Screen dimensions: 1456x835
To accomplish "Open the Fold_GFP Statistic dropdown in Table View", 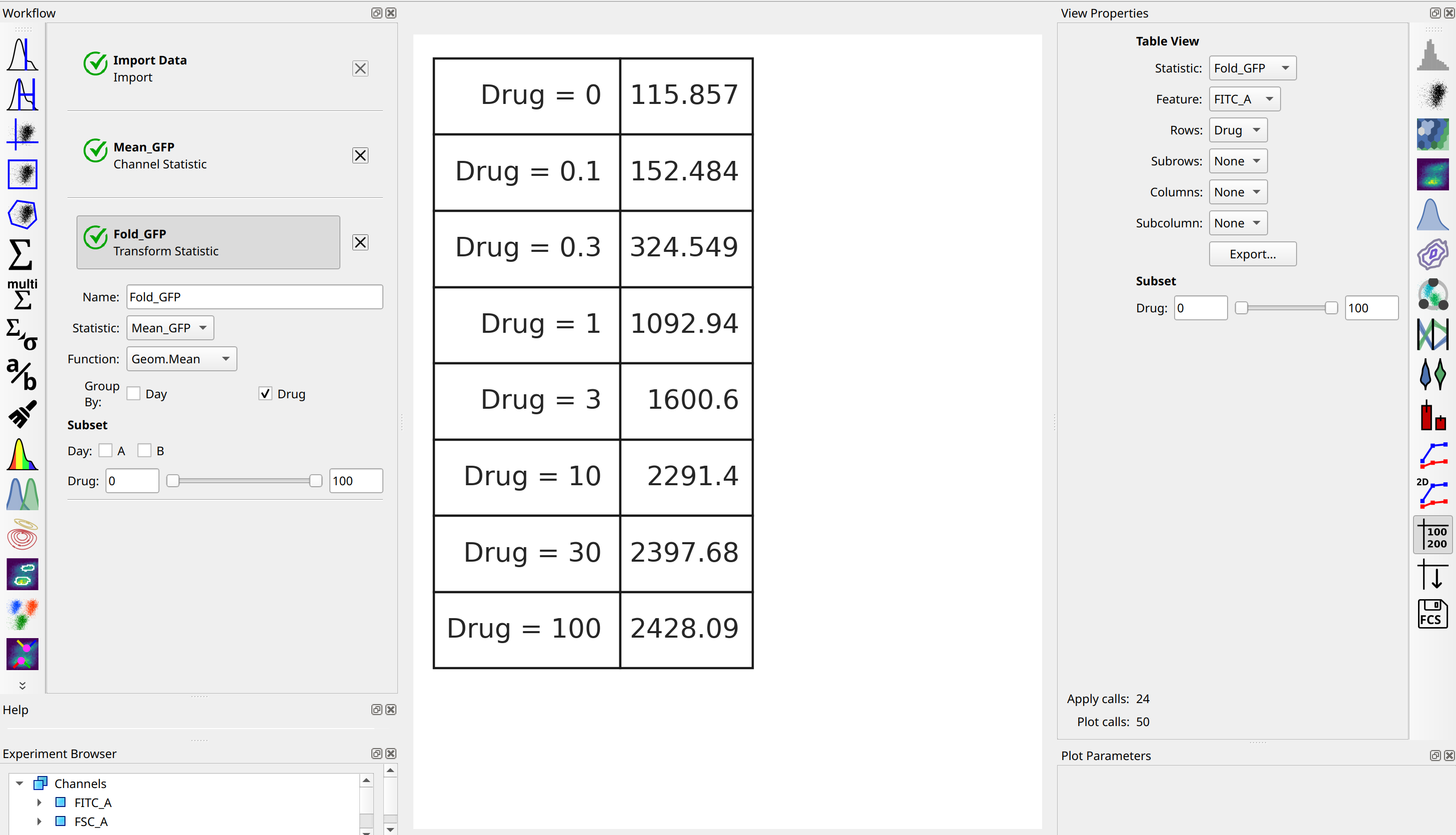I will [1253, 68].
